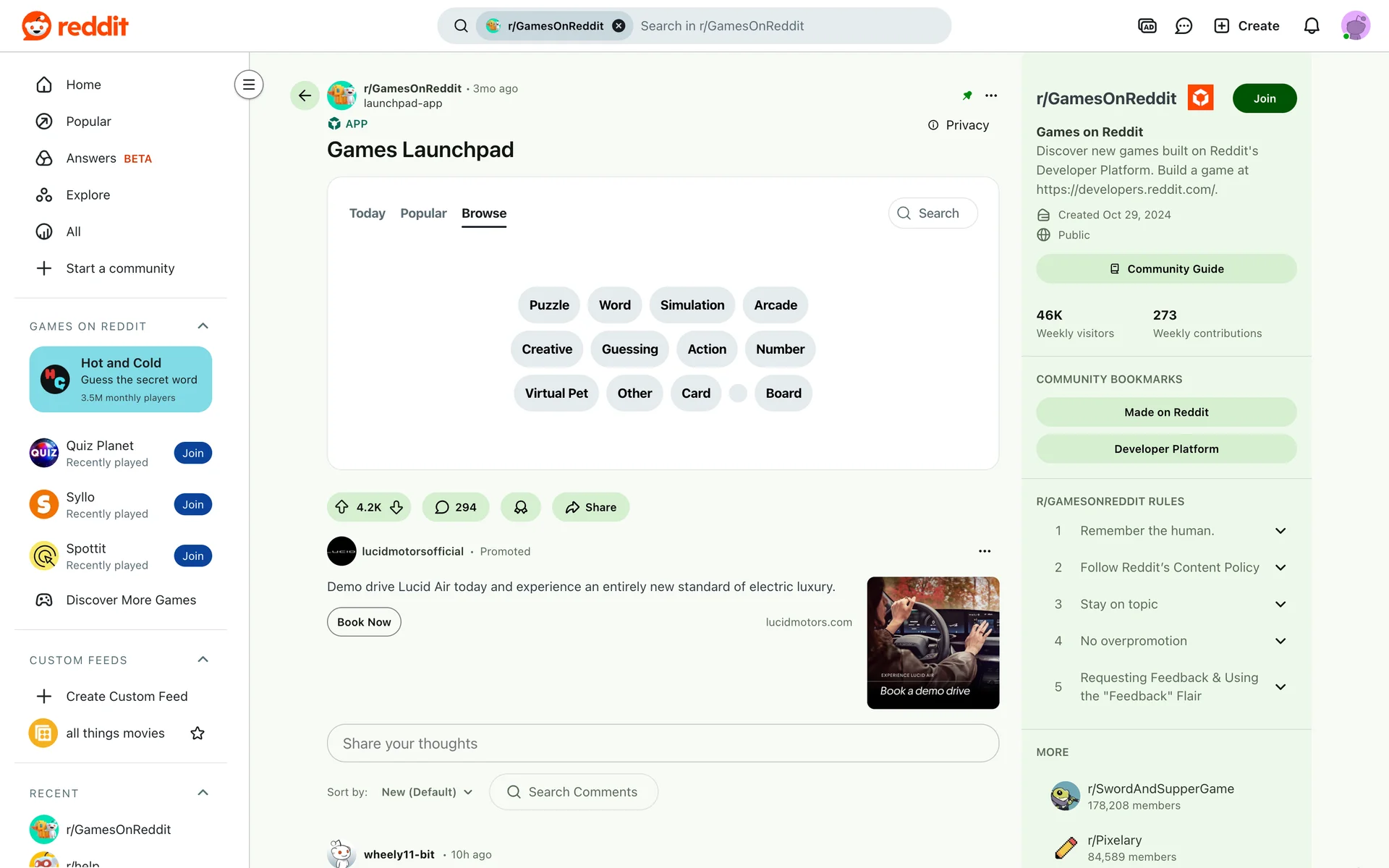The height and width of the screenshot is (868, 1389).
Task: Join the r/GamesOnReddit community
Action: click(1264, 98)
